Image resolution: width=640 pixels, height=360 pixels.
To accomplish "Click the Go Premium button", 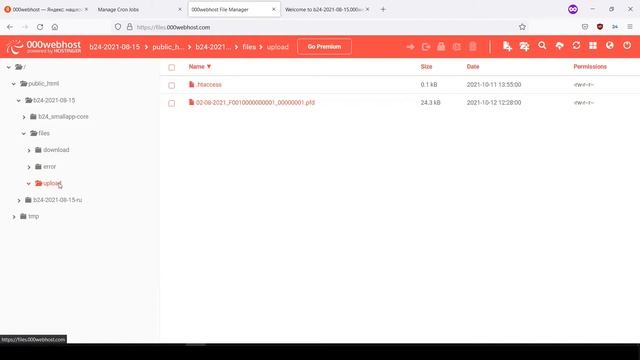I will (324, 47).
